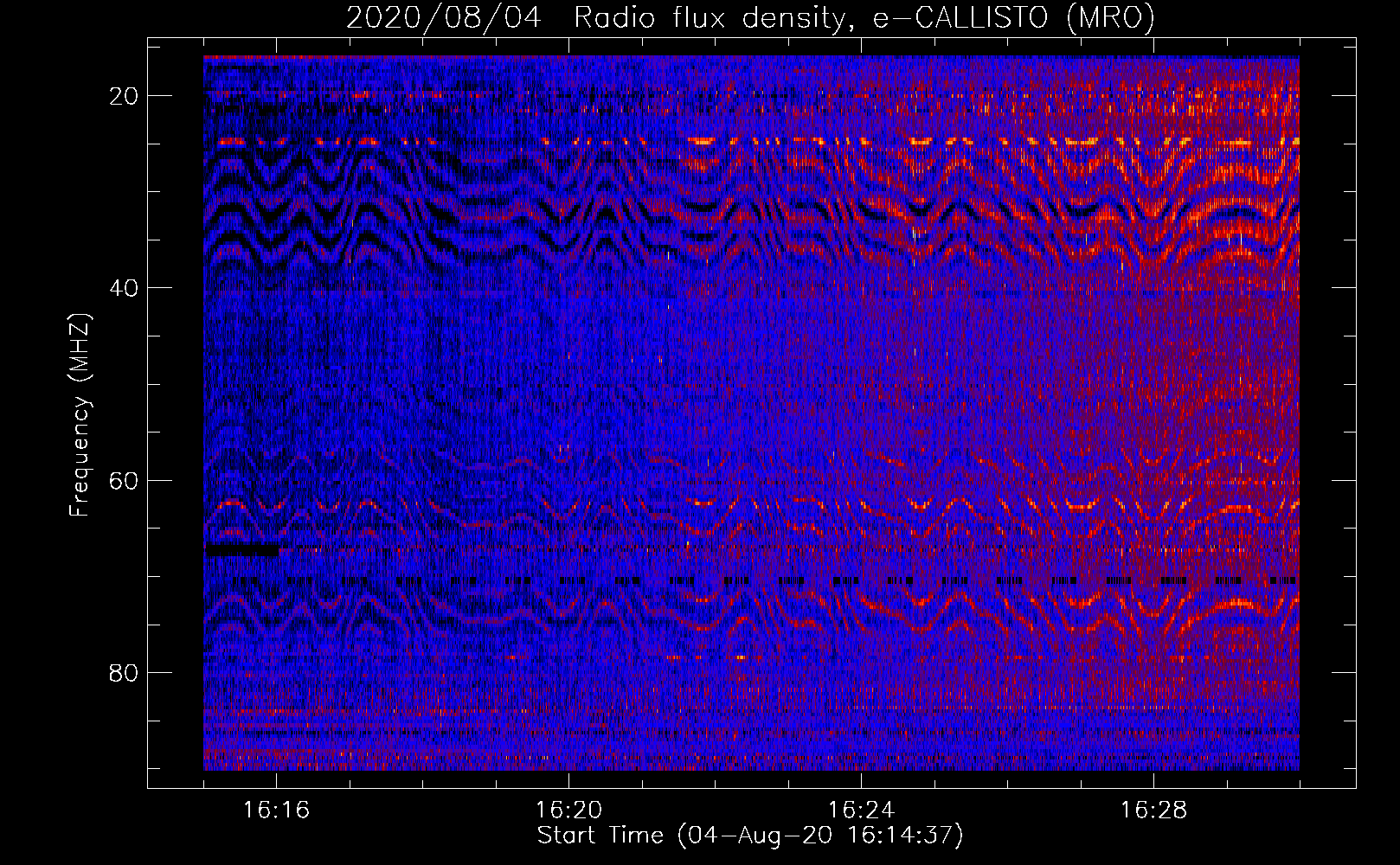Click the 16:16 time tick label

click(277, 811)
